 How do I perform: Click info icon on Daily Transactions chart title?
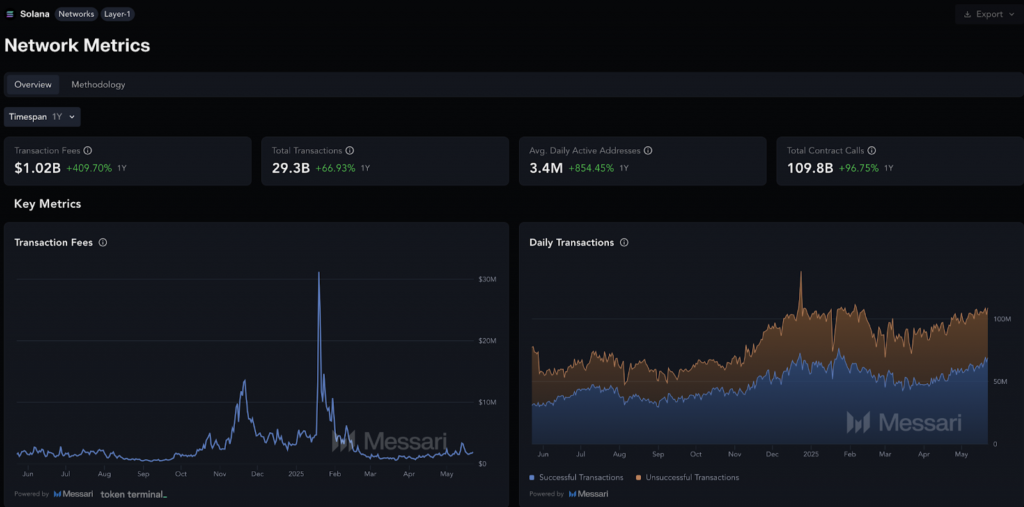pos(625,242)
